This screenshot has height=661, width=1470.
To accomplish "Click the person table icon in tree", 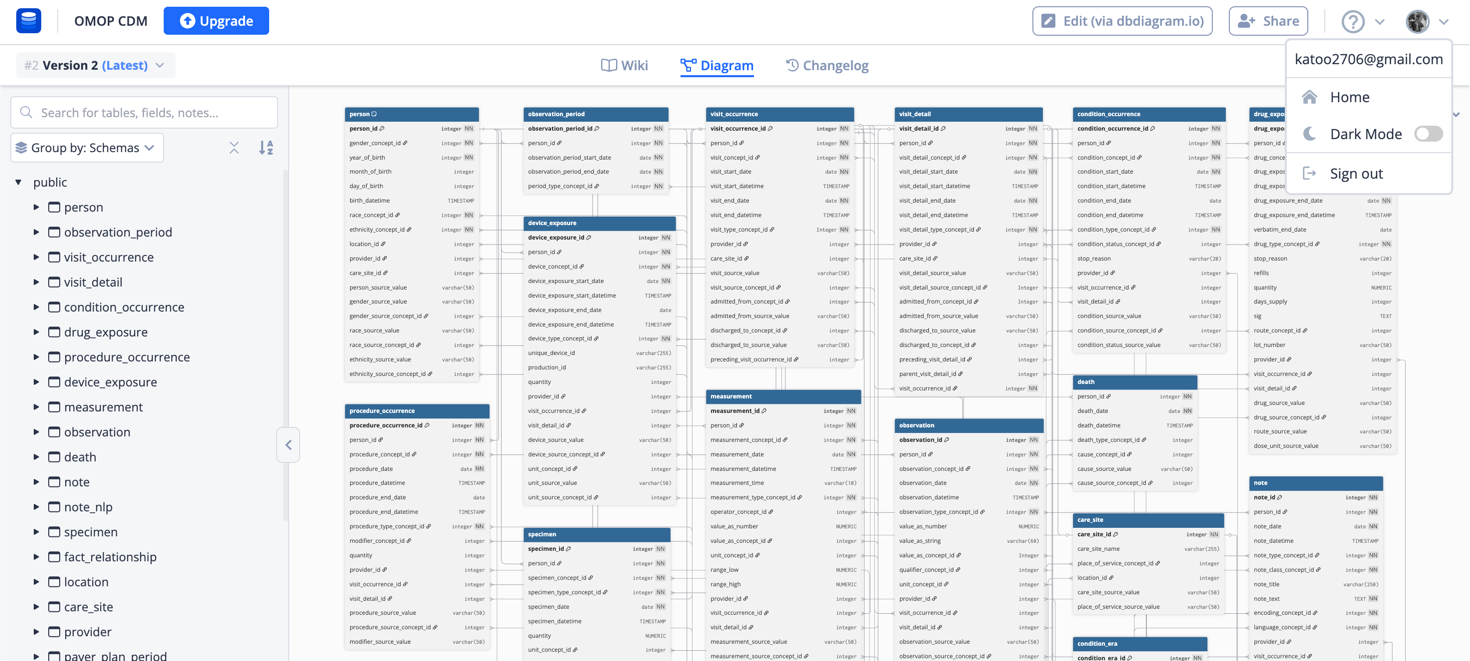I will click(54, 207).
